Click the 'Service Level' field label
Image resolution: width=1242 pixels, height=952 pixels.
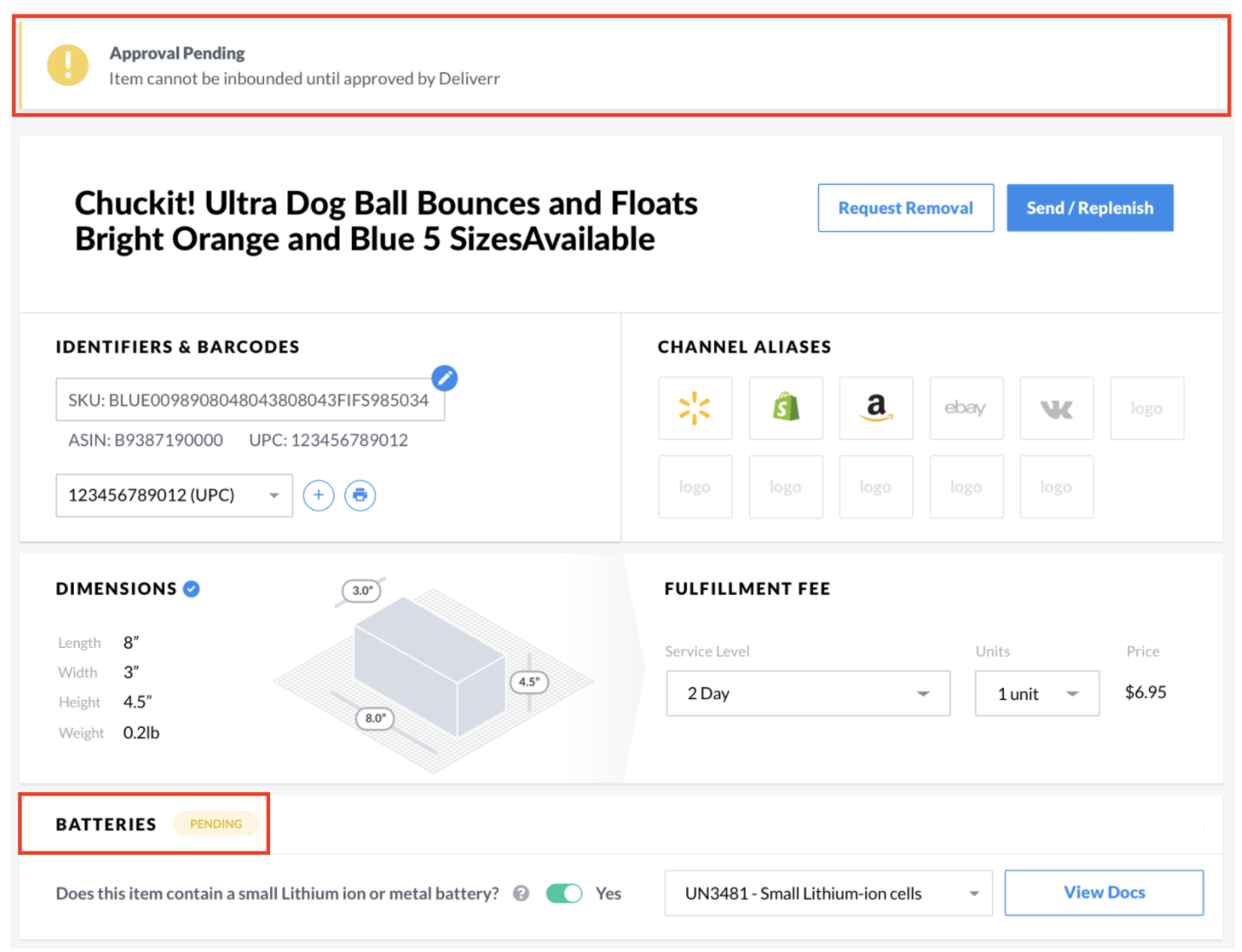click(x=707, y=651)
